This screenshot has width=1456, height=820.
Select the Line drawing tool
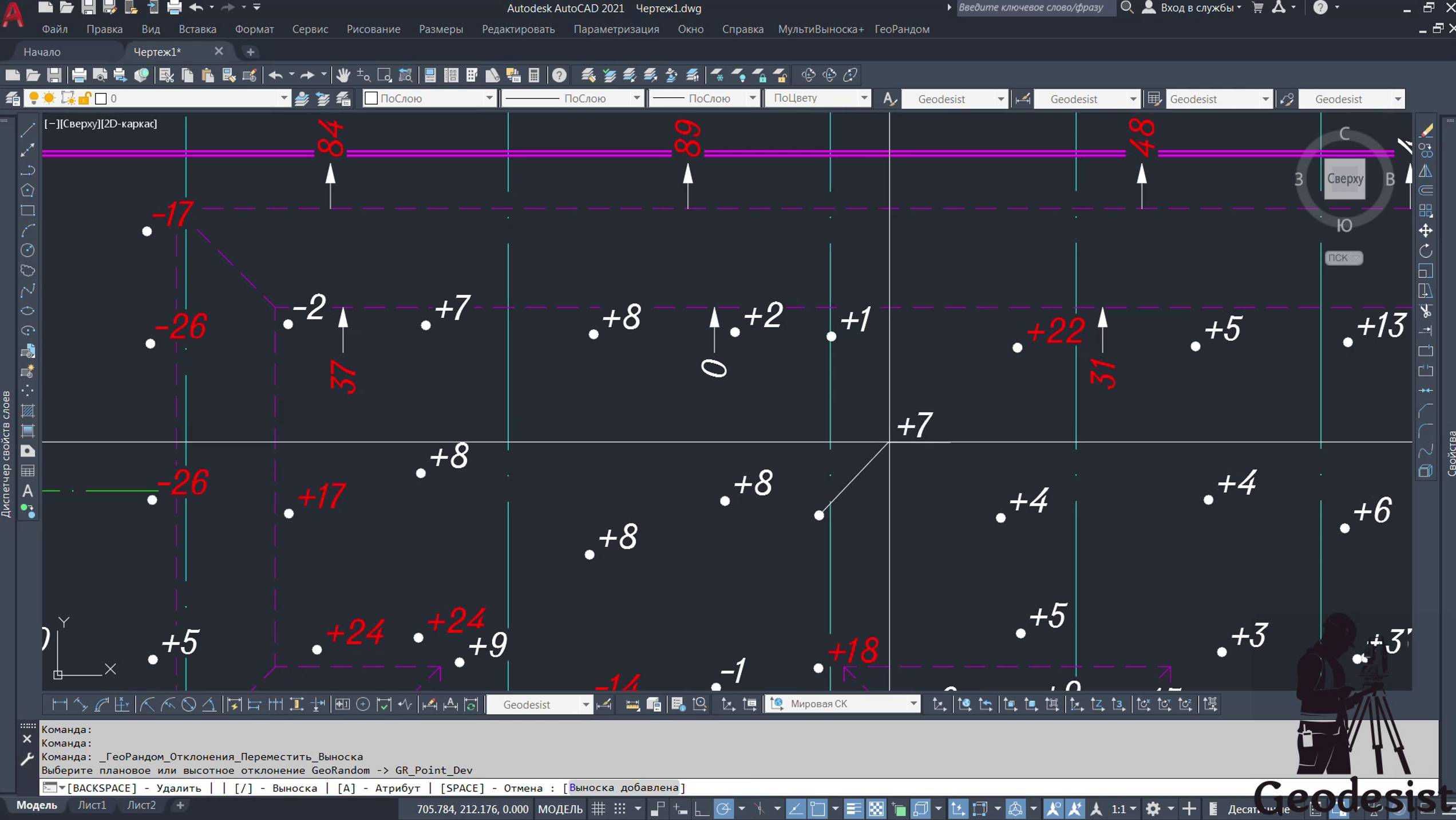click(27, 129)
